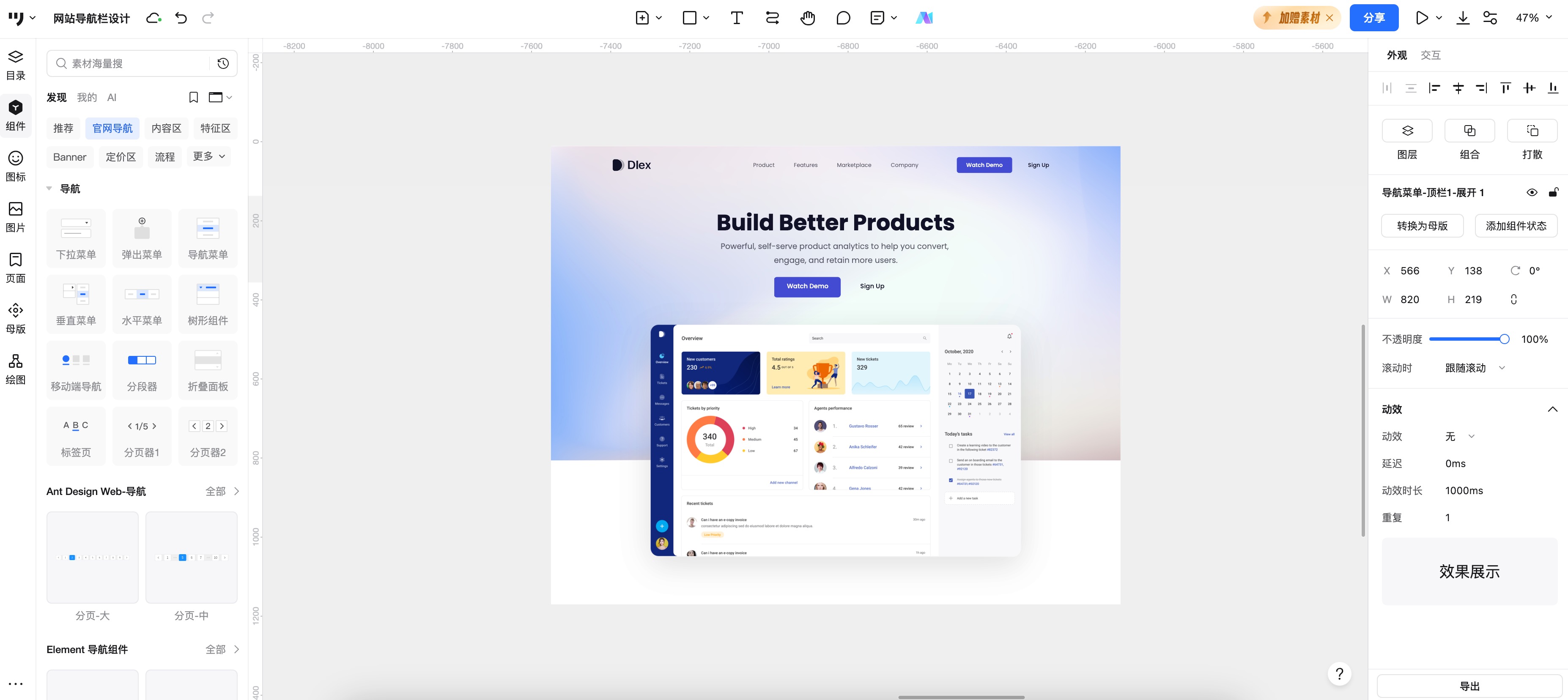
Task: Switch to the AI assets tab
Action: 111,97
